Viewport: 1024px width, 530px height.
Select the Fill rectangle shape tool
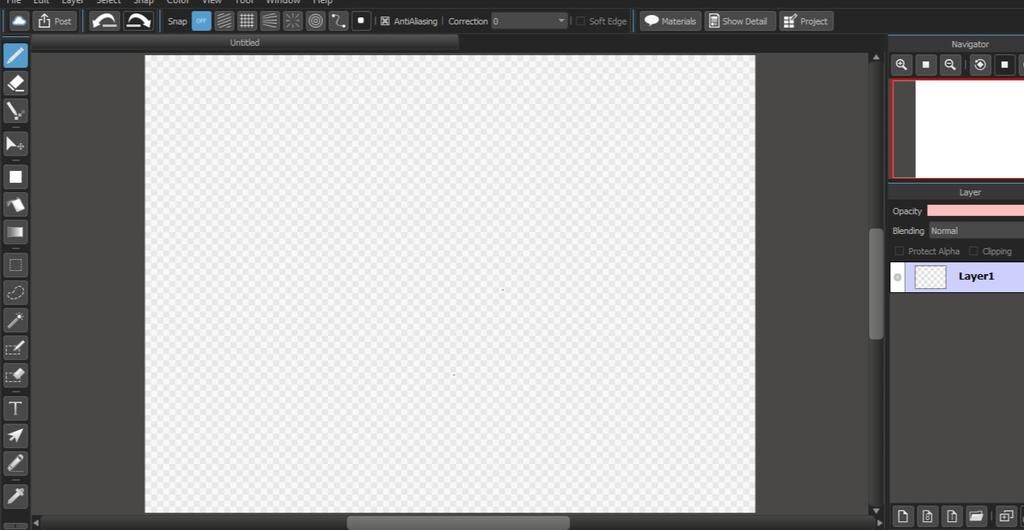point(16,177)
